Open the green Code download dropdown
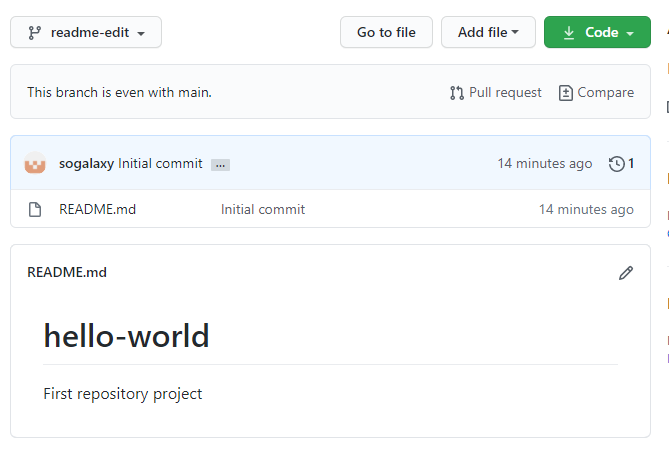 [597, 32]
